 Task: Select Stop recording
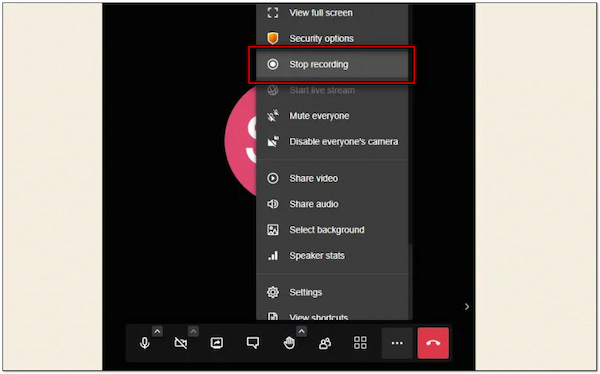pyautogui.click(x=332, y=64)
